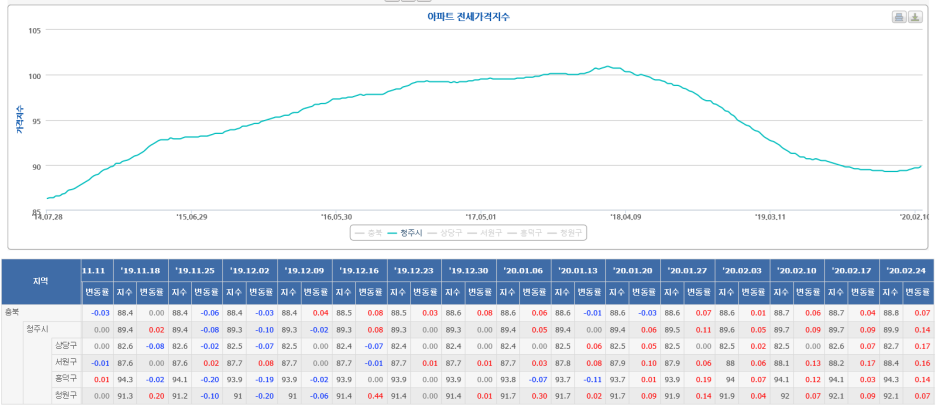Click the 지수 subheader under '19.11.18
Screen dimensions: 936x405
click(124, 292)
